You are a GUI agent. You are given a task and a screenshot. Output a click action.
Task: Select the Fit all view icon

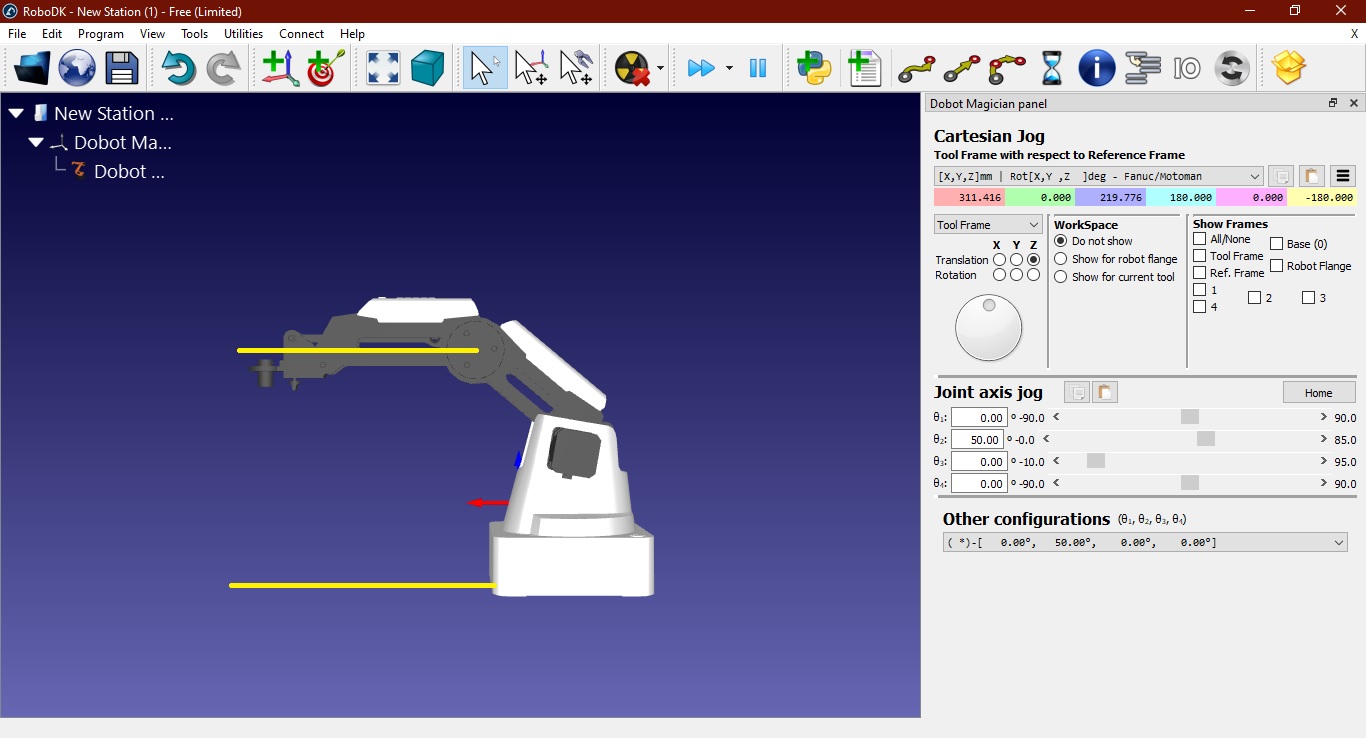pos(383,68)
